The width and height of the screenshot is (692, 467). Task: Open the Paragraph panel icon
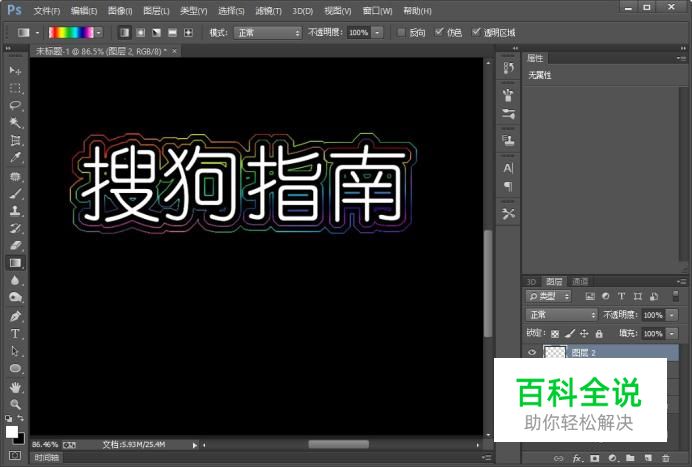(508, 186)
